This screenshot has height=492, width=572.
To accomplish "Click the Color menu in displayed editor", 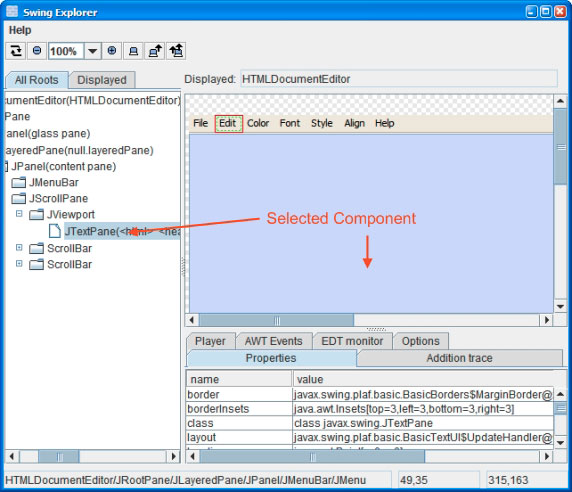I will 258,123.
